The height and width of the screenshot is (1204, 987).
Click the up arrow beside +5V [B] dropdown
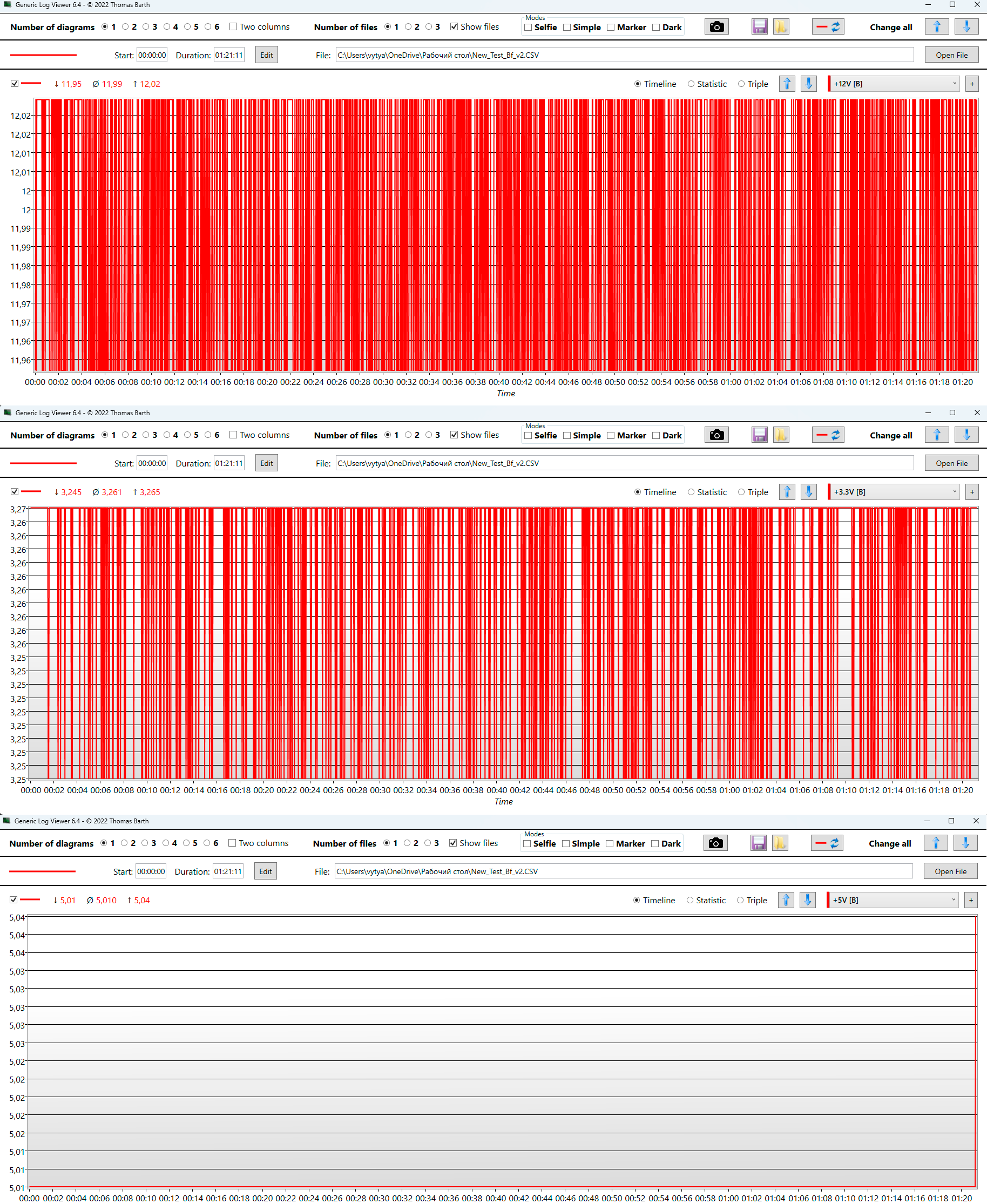click(x=786, y=900)
